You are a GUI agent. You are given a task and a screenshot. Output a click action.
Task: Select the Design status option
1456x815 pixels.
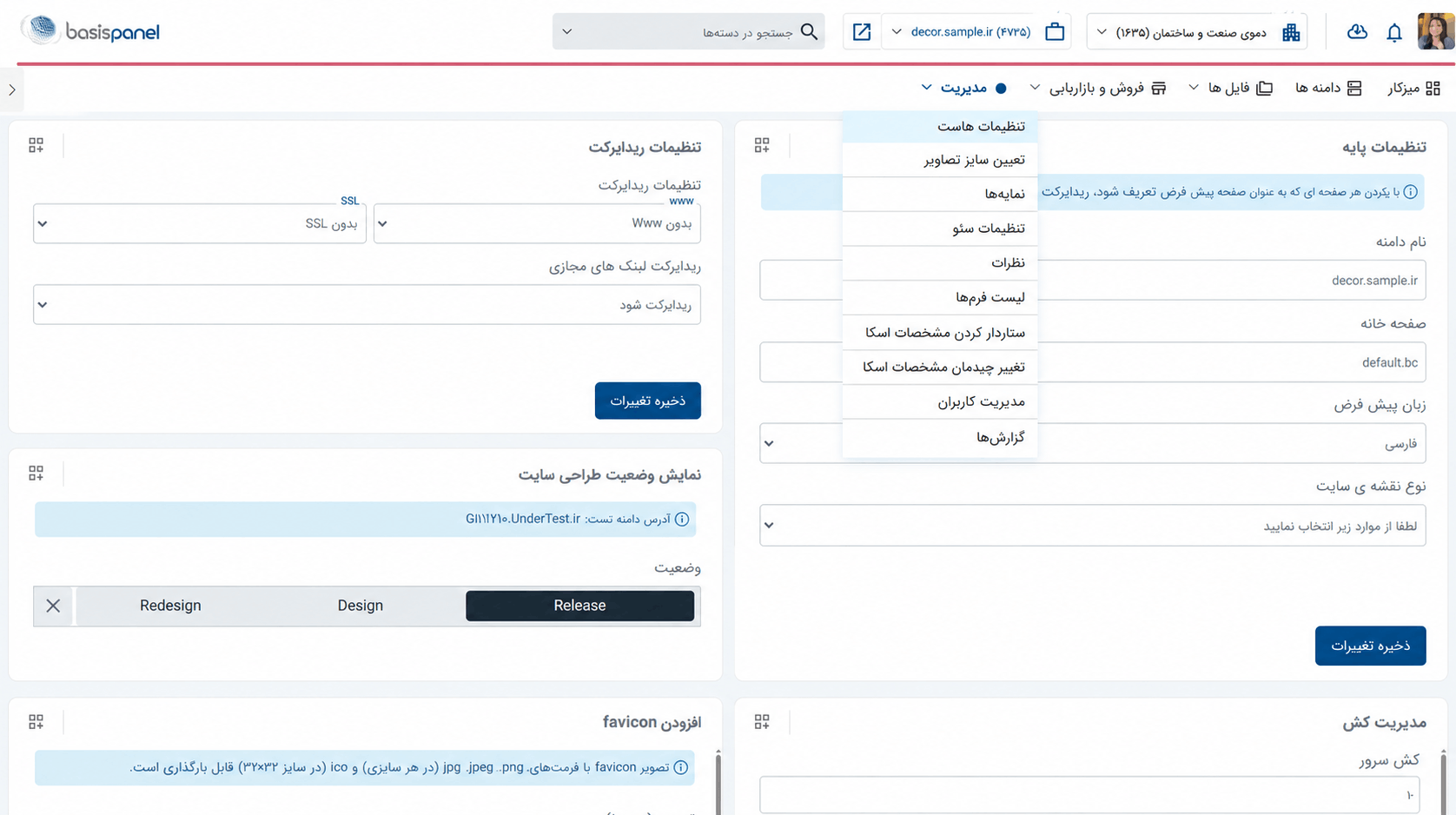[x=360, y=606]
